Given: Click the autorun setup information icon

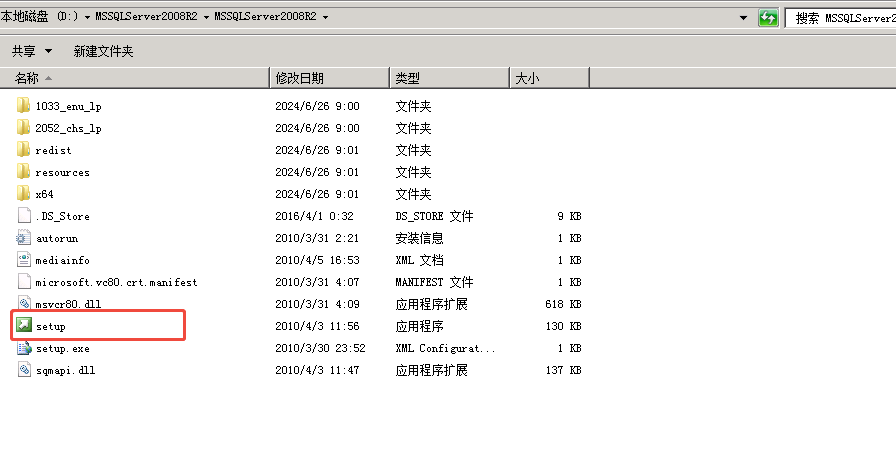Looking at the screenshot, I should coord(23,238).
